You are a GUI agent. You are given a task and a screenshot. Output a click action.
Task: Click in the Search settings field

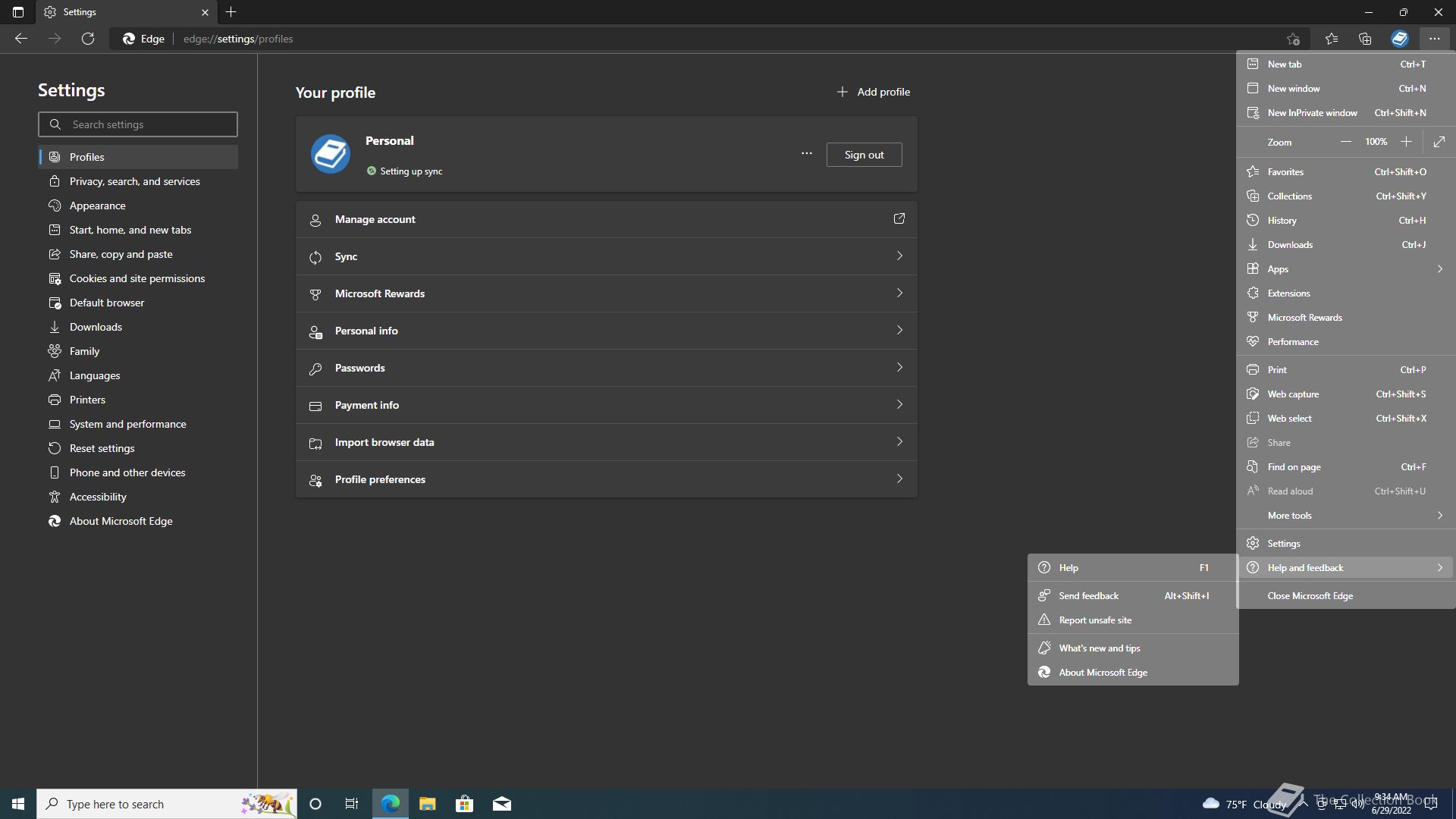coord(138,124)
